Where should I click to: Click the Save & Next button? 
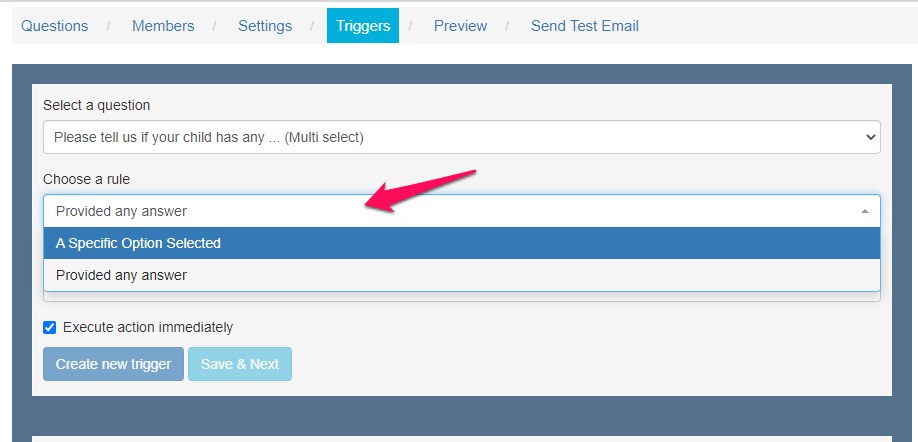pos(240,364)
